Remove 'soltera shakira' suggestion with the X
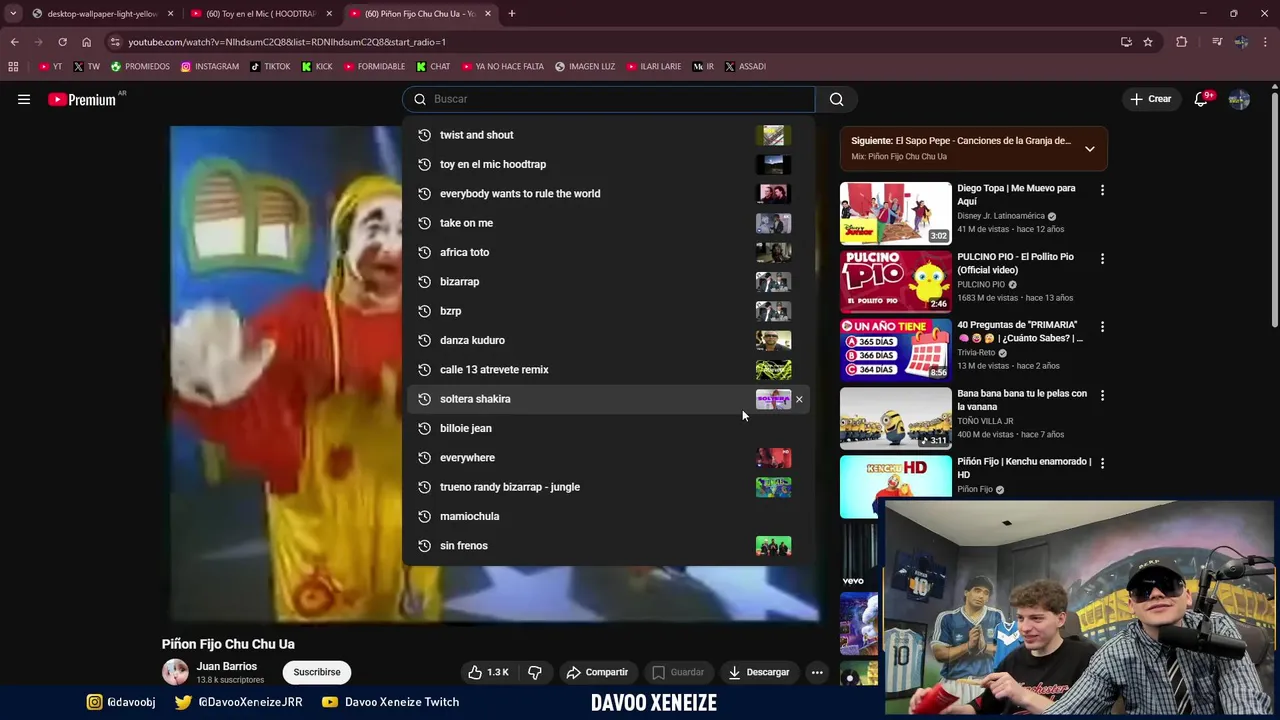 point(799,399)
